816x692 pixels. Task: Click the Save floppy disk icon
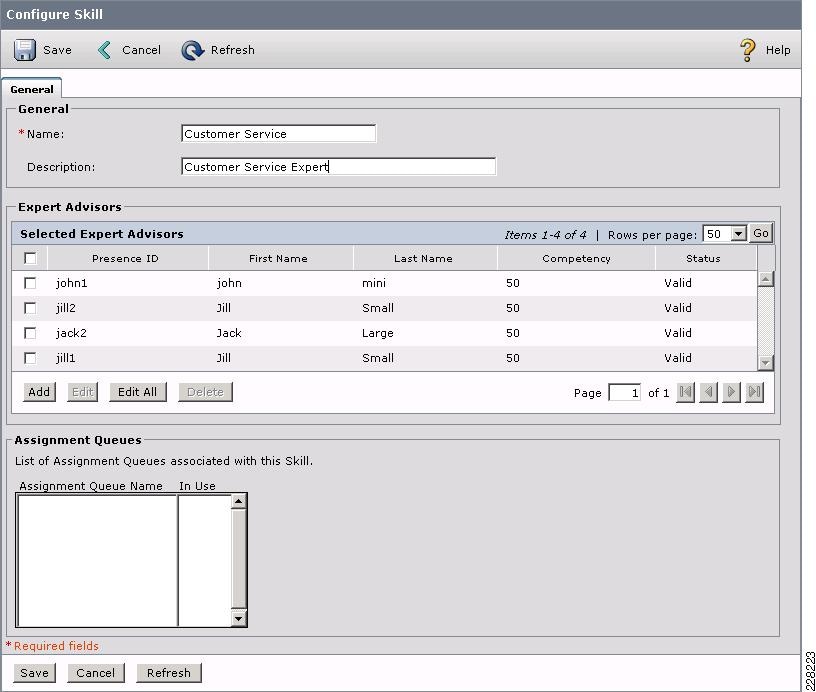pos(24,50)
